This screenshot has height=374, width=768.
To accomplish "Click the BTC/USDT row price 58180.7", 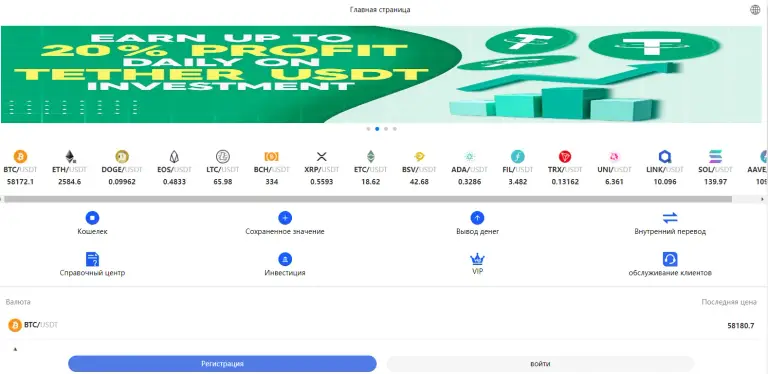I will pyautogui.click(x=741, y=326).
